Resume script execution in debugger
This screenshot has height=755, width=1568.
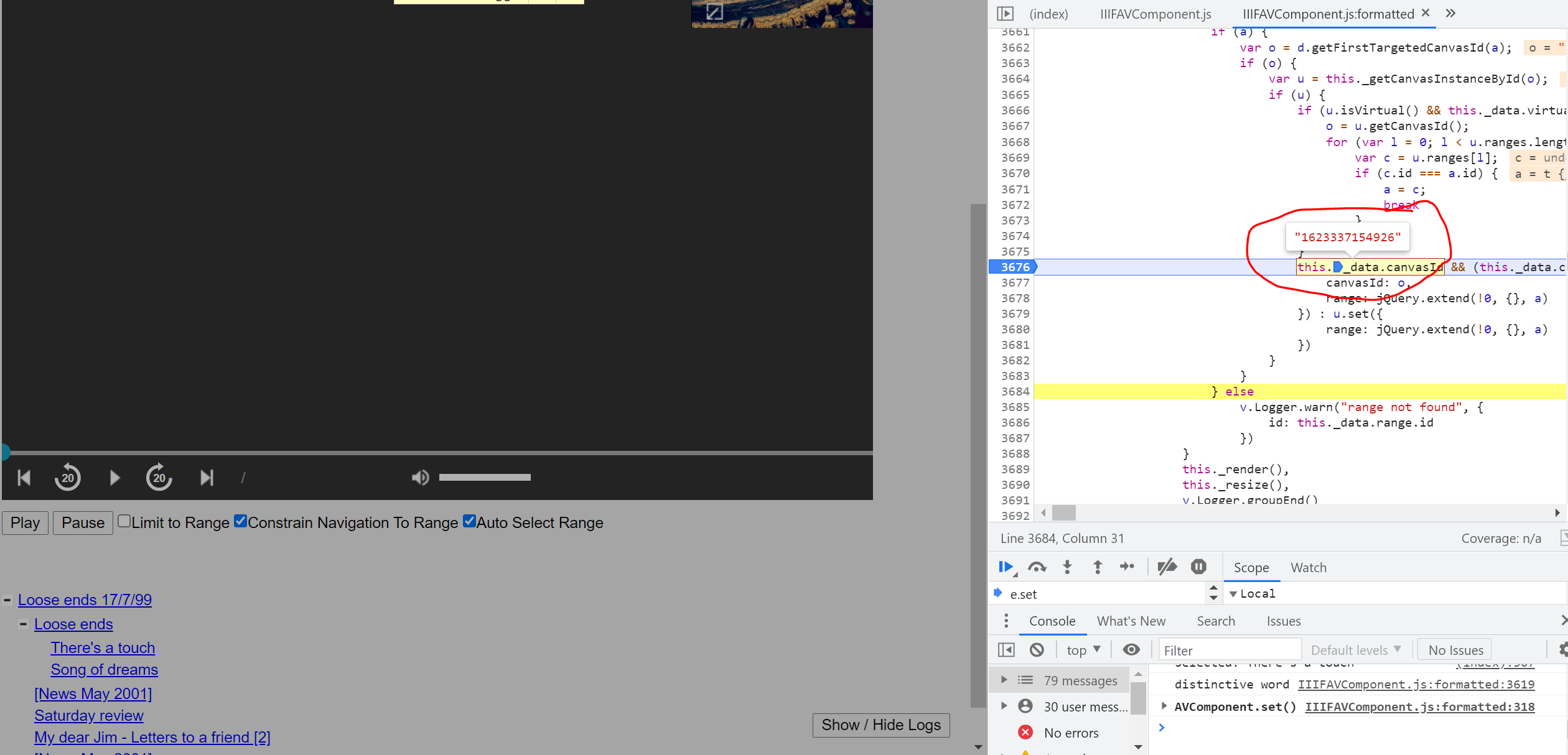(1006, 567)
